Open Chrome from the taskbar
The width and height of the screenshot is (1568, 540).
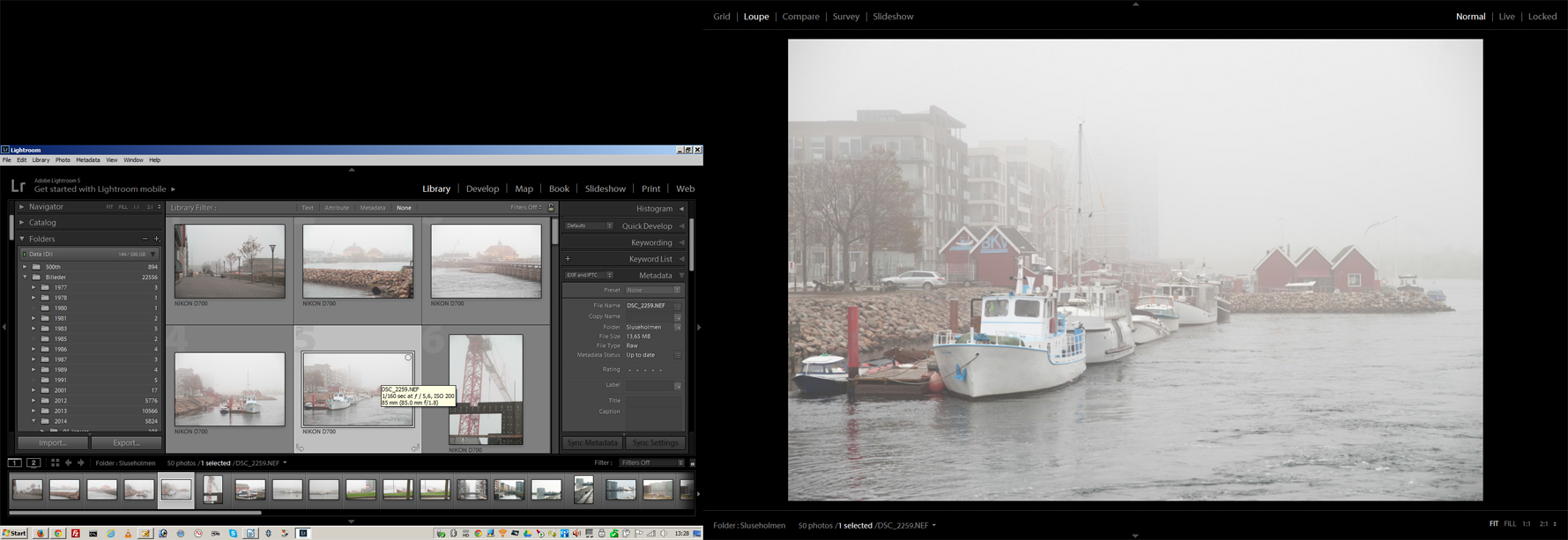pos(58,533)
